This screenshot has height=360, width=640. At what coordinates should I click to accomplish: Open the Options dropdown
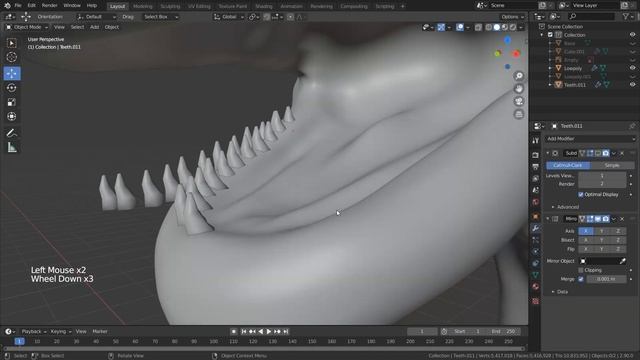tap(512, 17)
